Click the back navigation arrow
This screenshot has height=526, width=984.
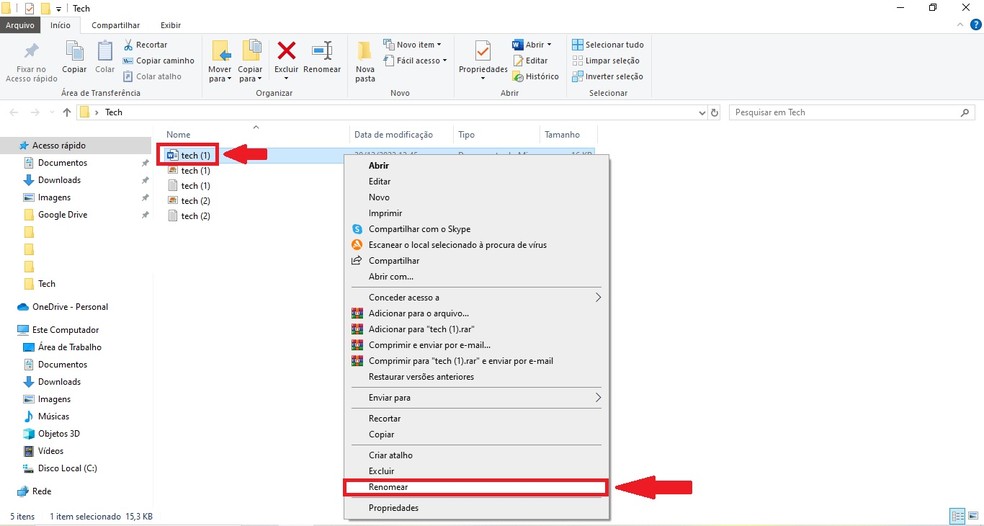click(14, 112)
